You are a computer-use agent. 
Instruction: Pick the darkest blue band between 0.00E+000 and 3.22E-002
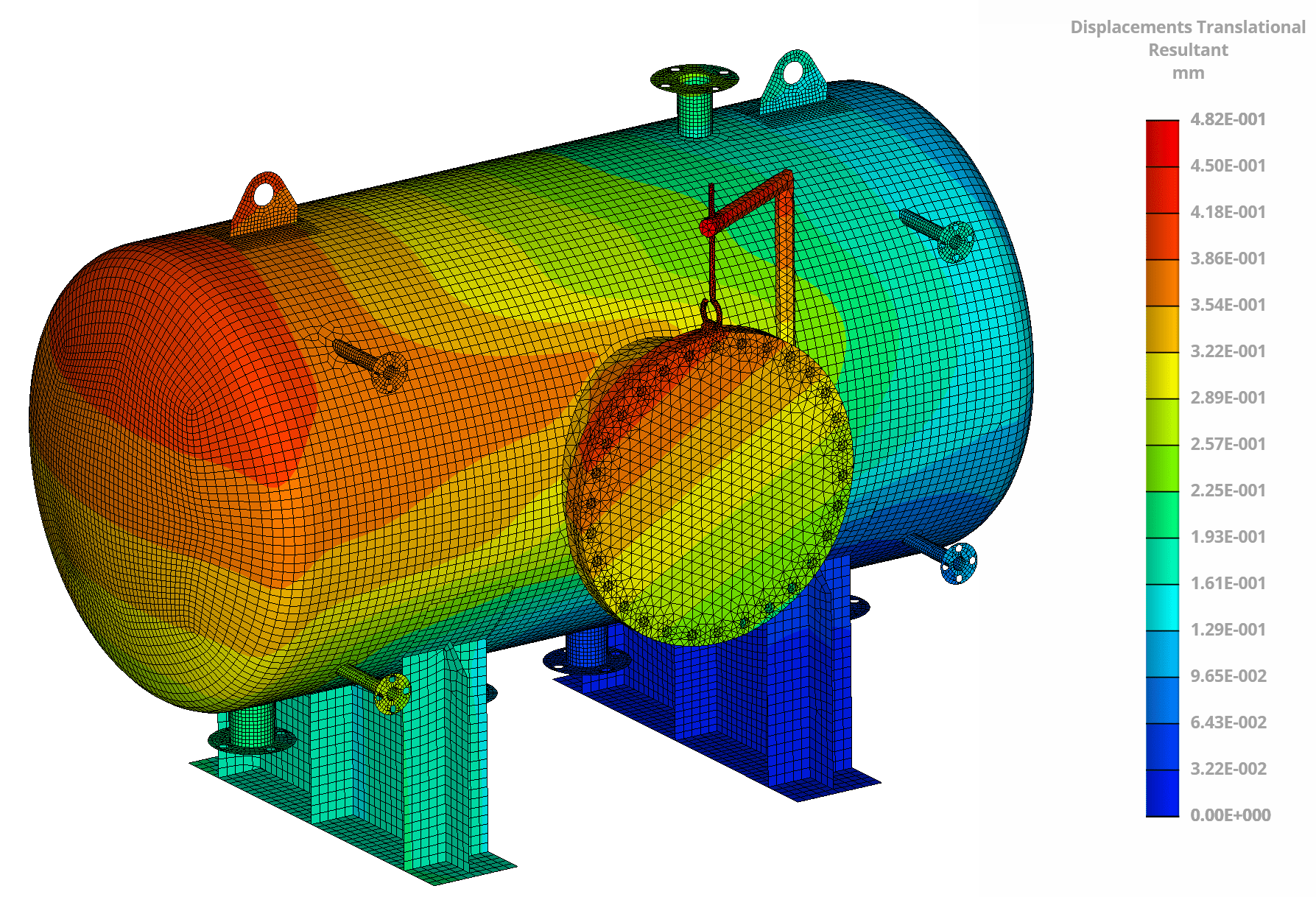point(1162,792)
